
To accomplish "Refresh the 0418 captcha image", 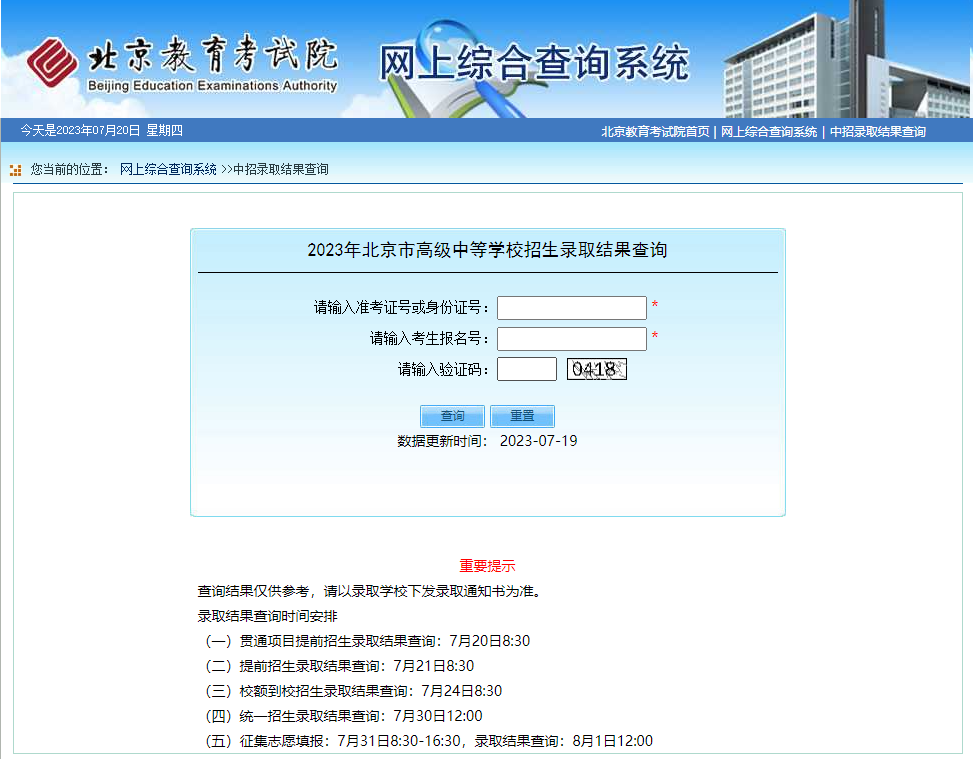I will coord(596,369).
